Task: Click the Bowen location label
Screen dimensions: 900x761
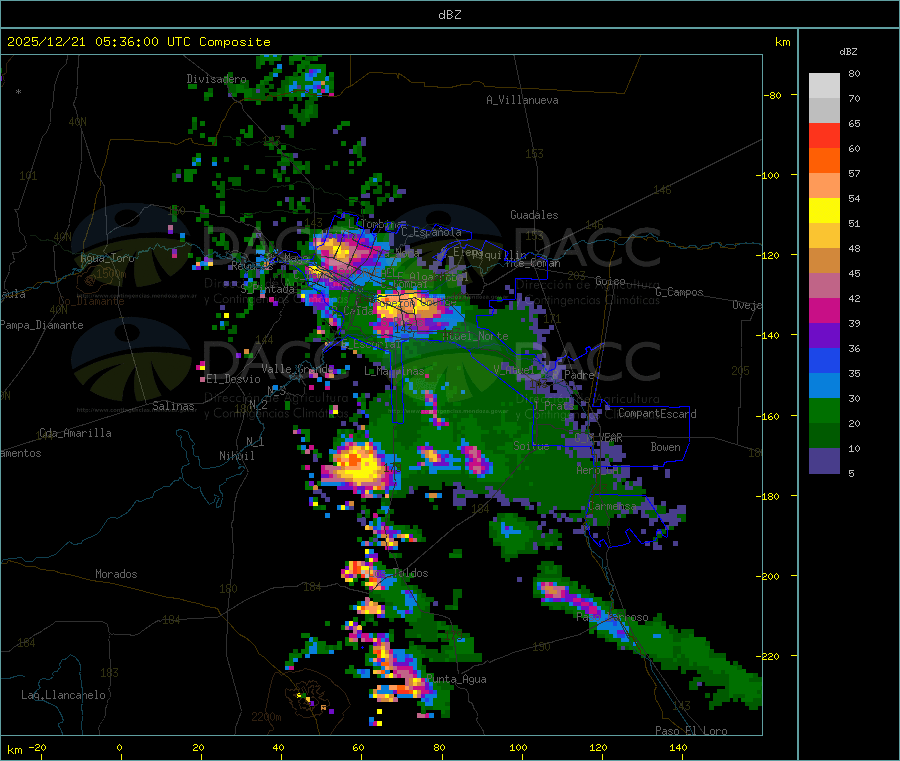Action: 666,447
